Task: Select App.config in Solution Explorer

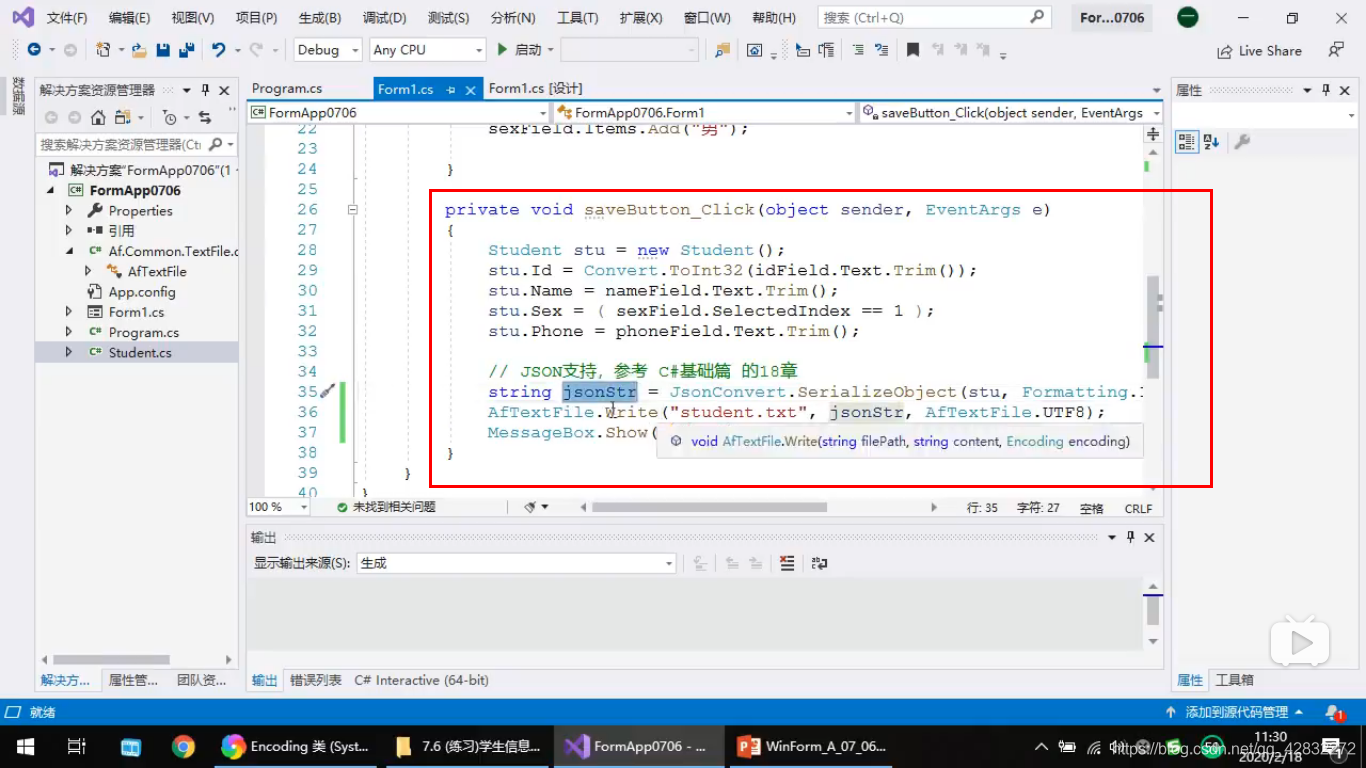Action: click(142, 292)
